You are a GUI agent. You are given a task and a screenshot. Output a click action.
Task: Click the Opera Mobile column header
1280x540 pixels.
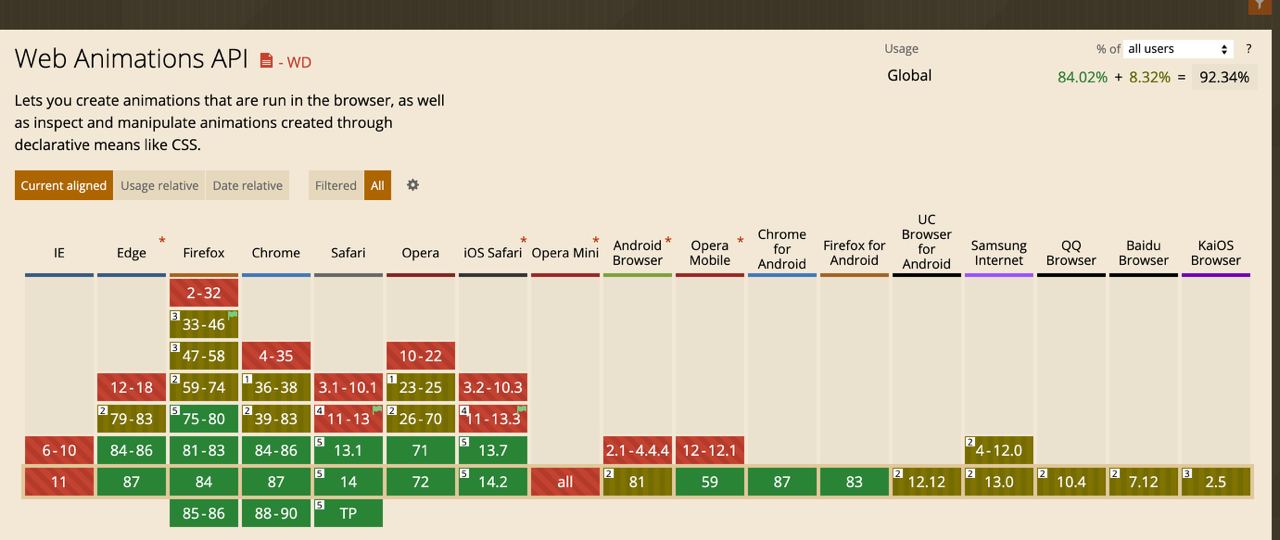pos(710,253)
